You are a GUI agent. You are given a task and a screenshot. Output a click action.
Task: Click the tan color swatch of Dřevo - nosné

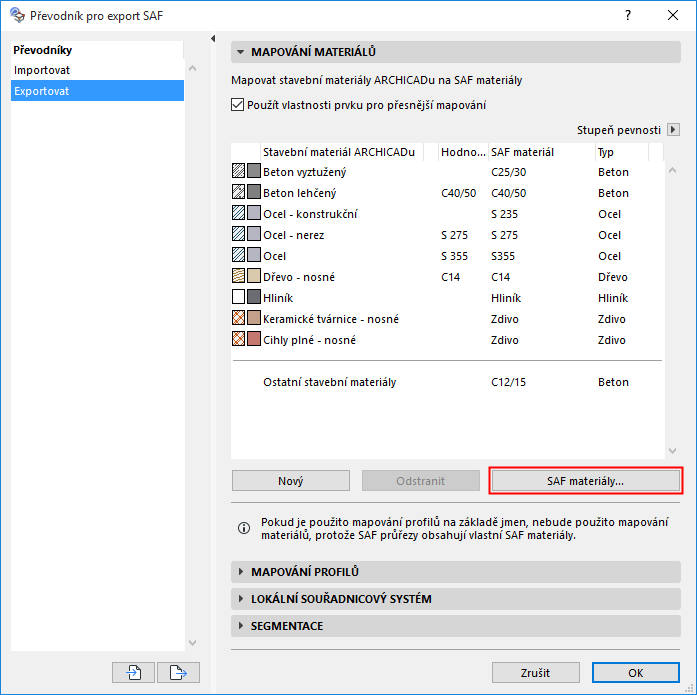pyautogui.click(x=254, y=276)
